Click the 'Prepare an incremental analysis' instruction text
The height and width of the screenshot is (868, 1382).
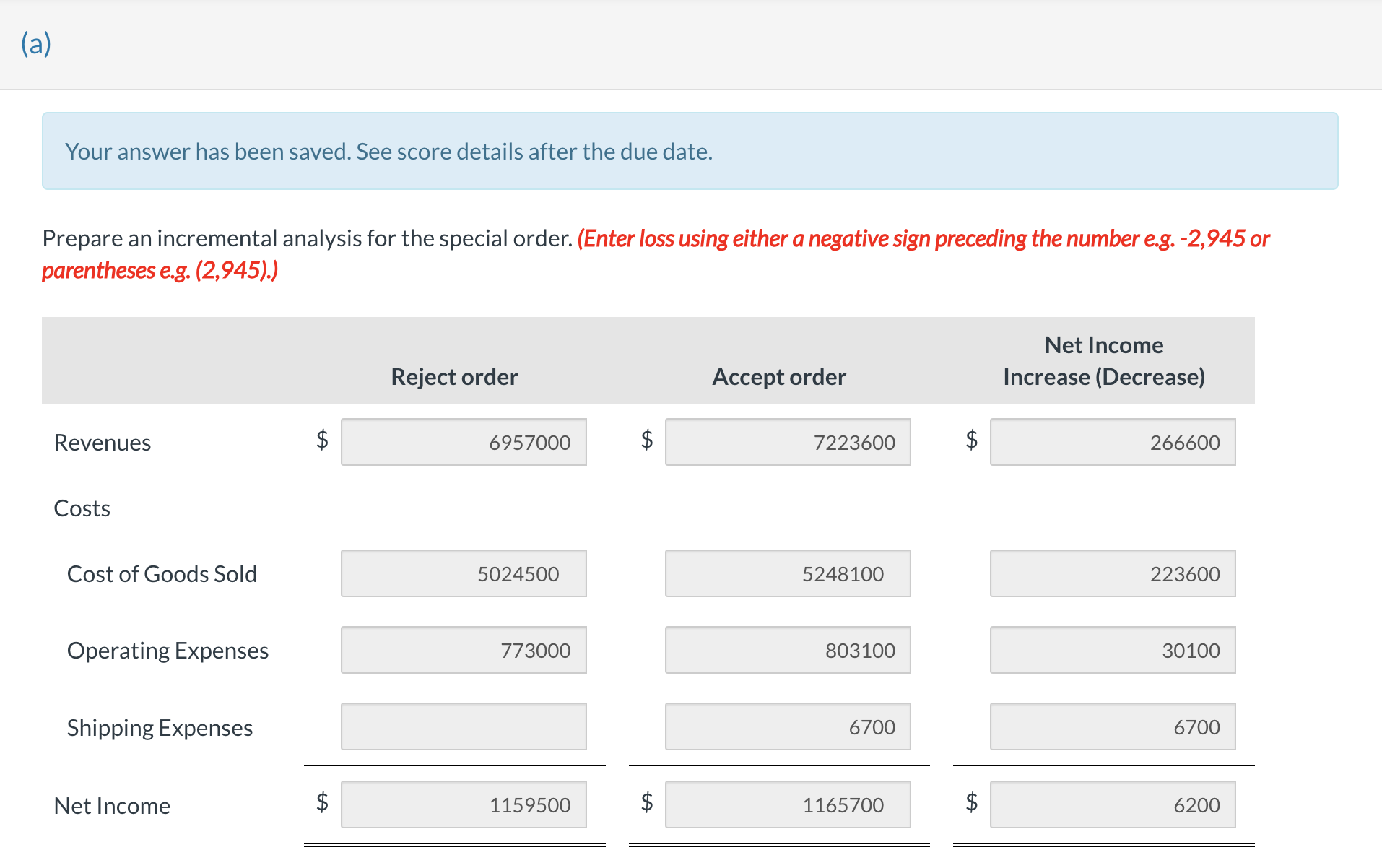[308, 238]
